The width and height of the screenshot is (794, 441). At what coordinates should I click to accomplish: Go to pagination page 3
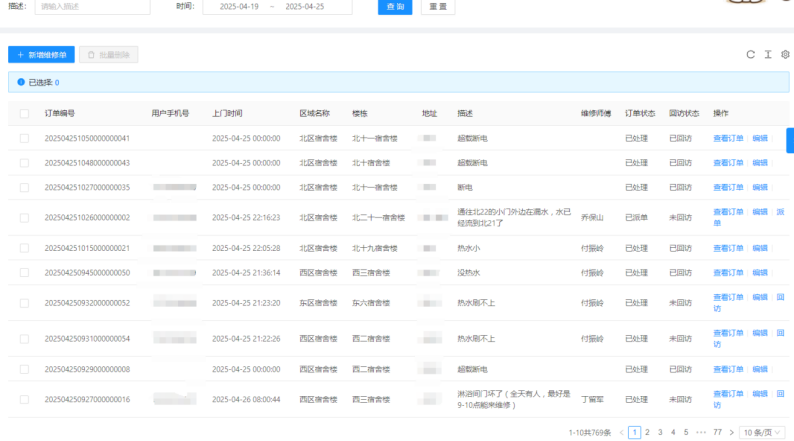[660, 432]
